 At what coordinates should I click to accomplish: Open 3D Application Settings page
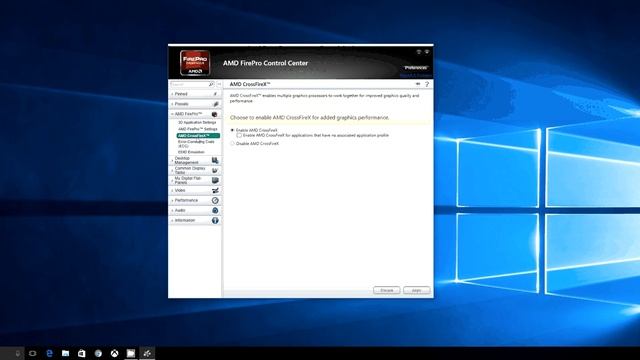pyautogui.click(x=197, y=122)
